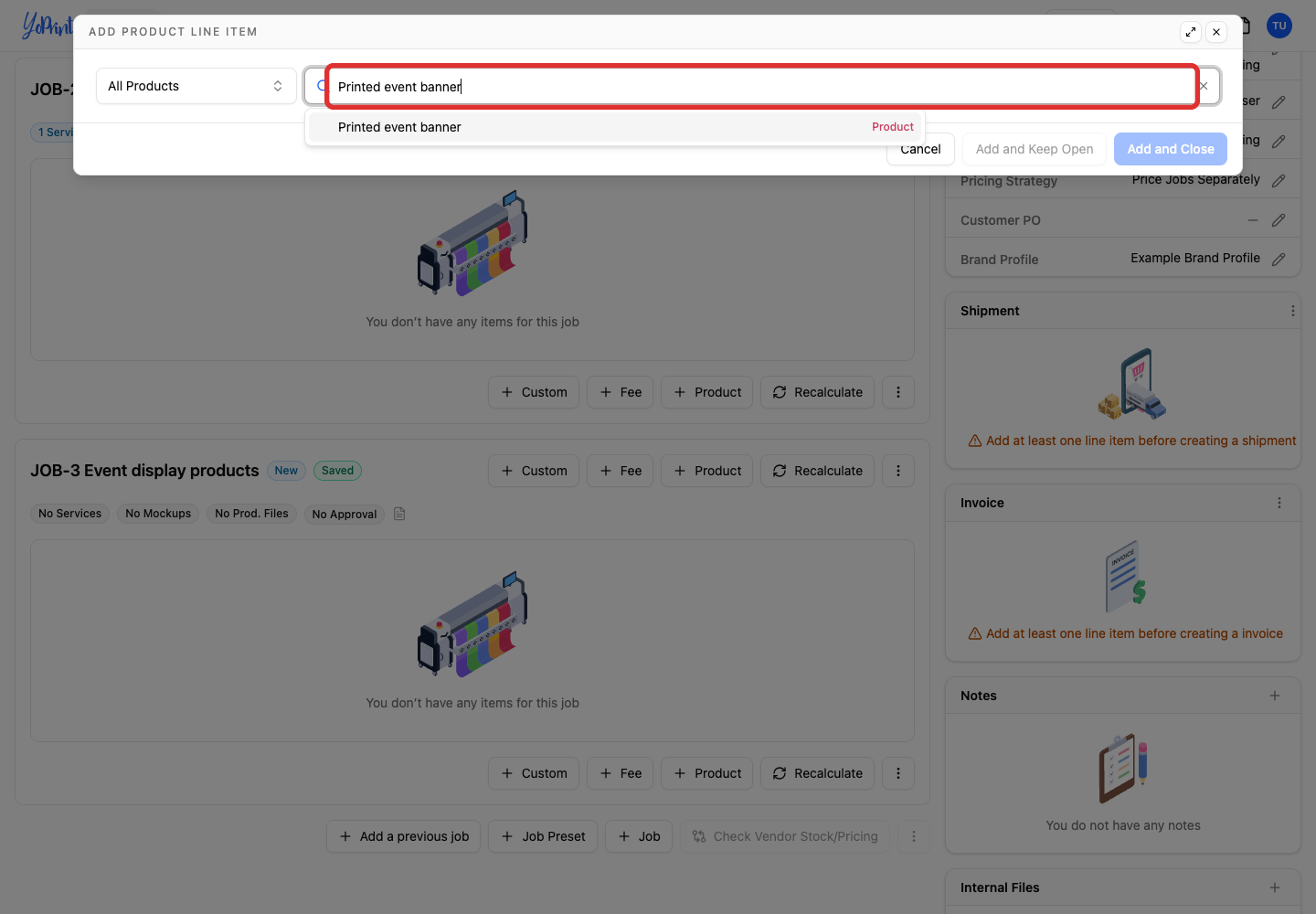Open the All Products category dropdown
Viewport: 1316px width, 914px height.
tap(196, 86)
